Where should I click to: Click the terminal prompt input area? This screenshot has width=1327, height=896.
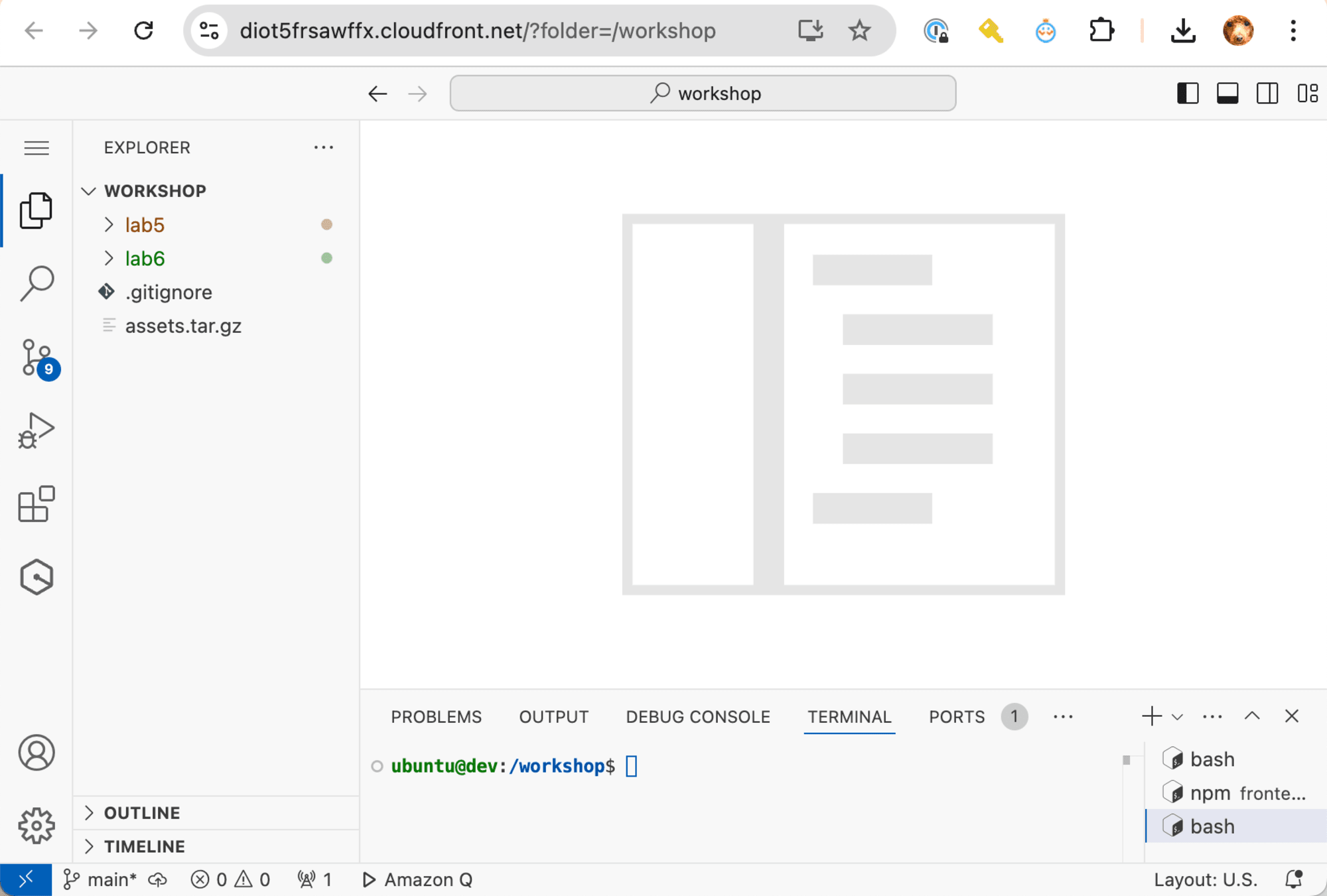tap(631, 767)
